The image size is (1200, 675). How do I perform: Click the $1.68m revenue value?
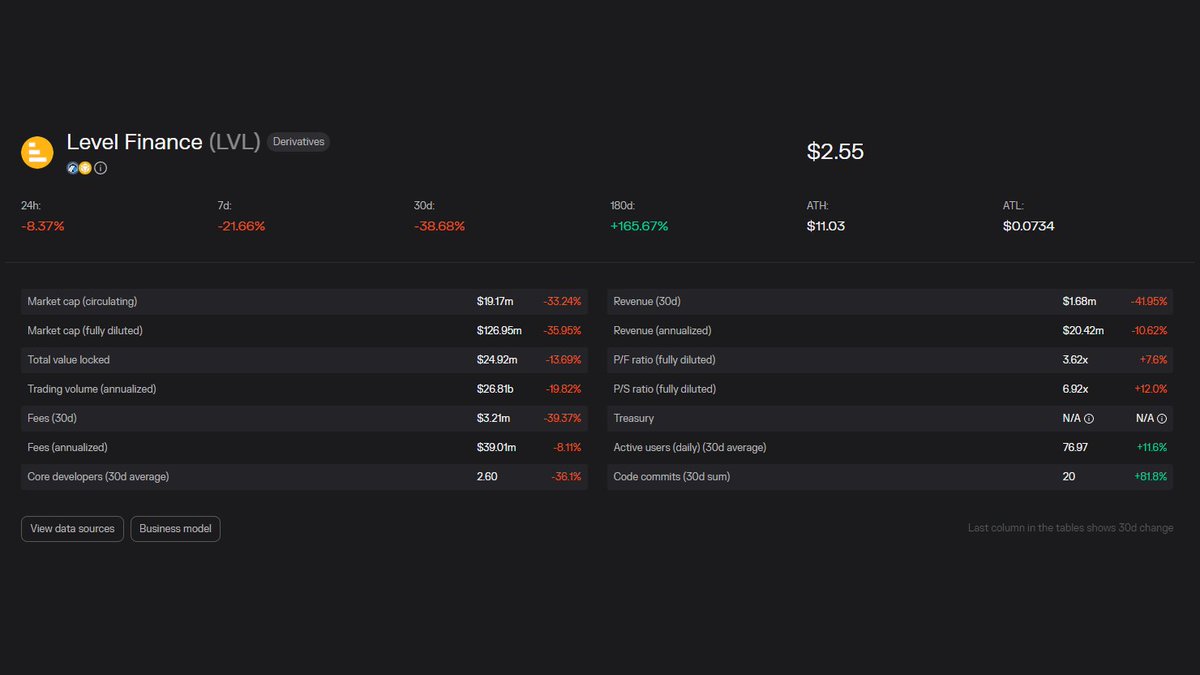[x=1079, y=301]
